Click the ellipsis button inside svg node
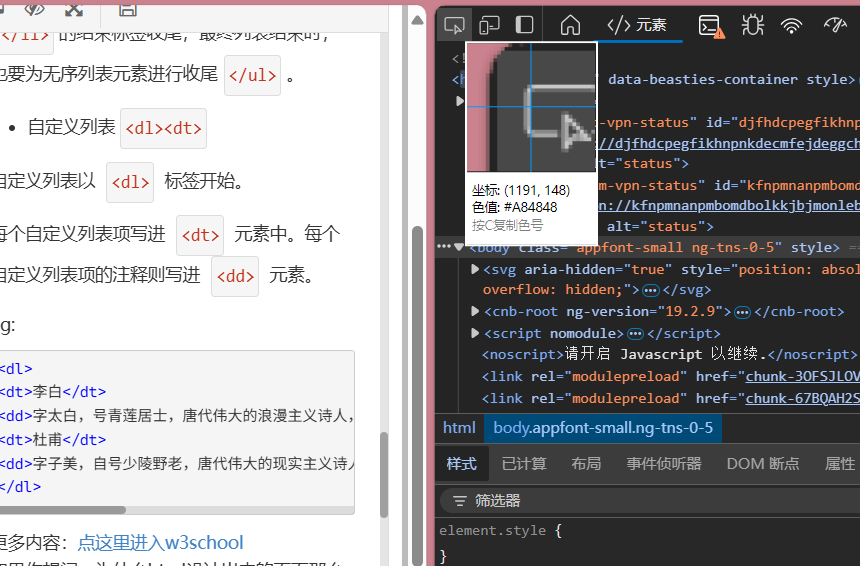Image resolution: width=860 pixels, height=566 pixels. [650, 290]
